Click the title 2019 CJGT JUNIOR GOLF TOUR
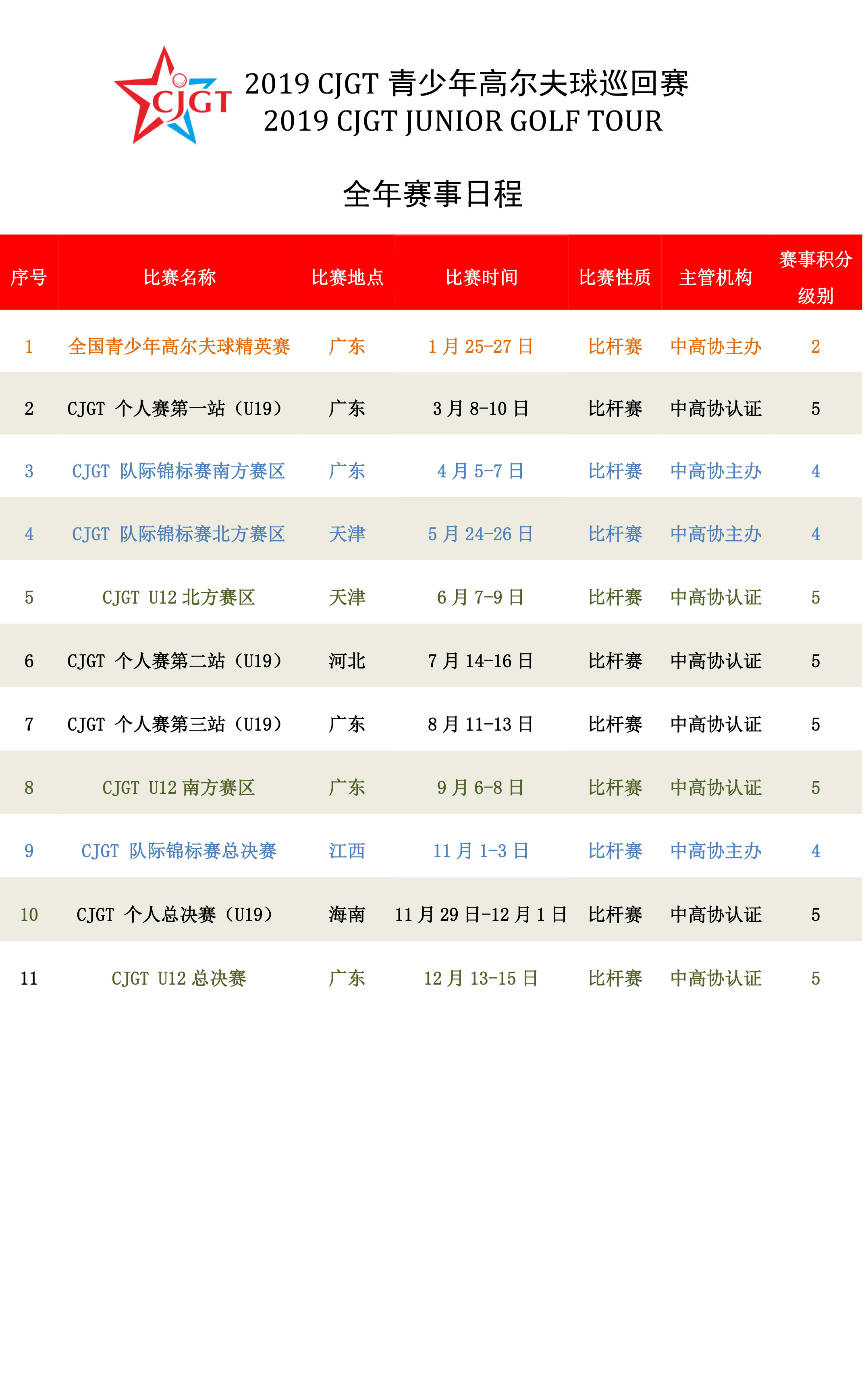Image resolution: width=868 pixels, height=1385 pixels. coord(463,121)
